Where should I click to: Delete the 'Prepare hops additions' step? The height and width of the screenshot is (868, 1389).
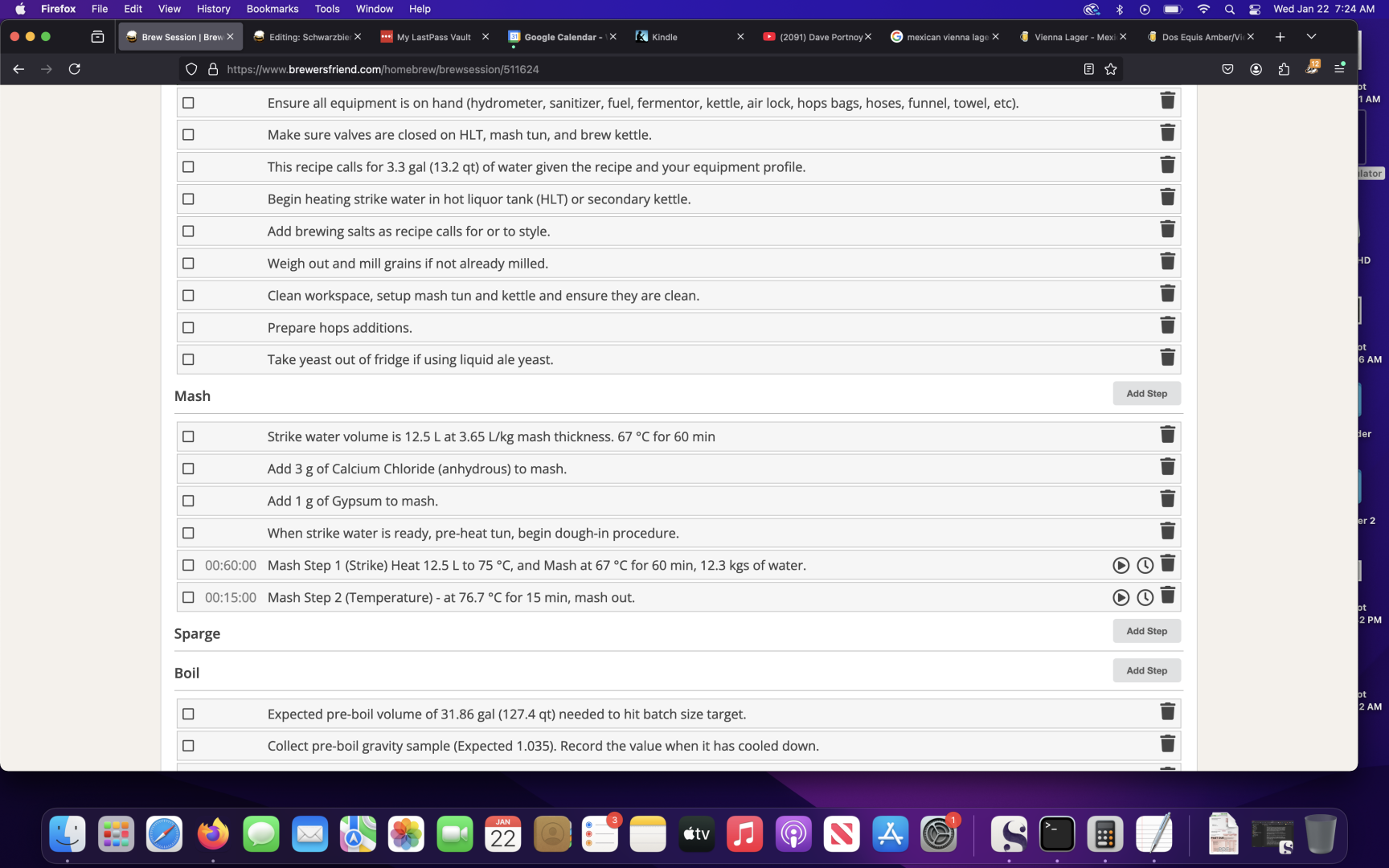click(1167, 325)
